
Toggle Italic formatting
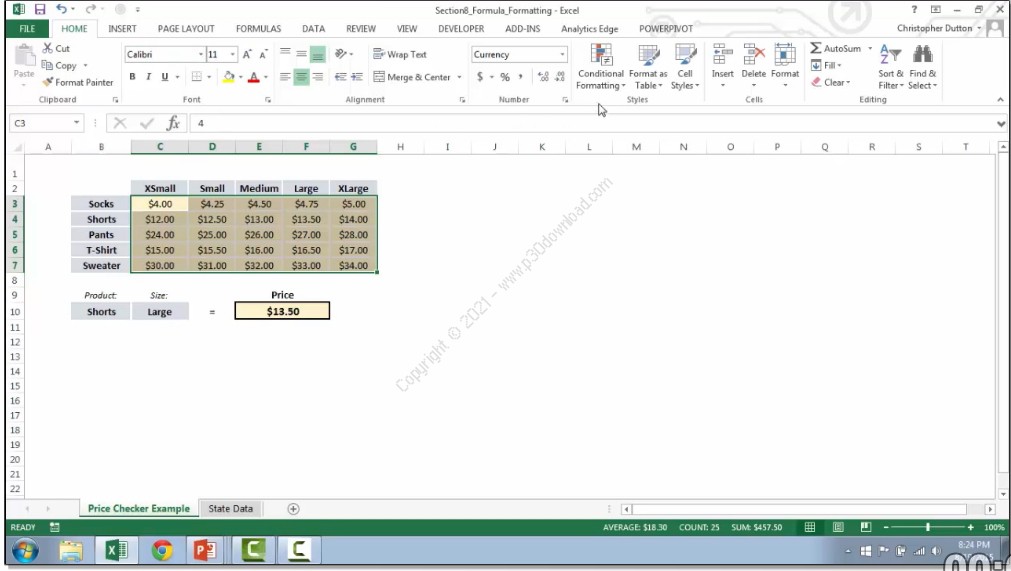click(148, 77)
